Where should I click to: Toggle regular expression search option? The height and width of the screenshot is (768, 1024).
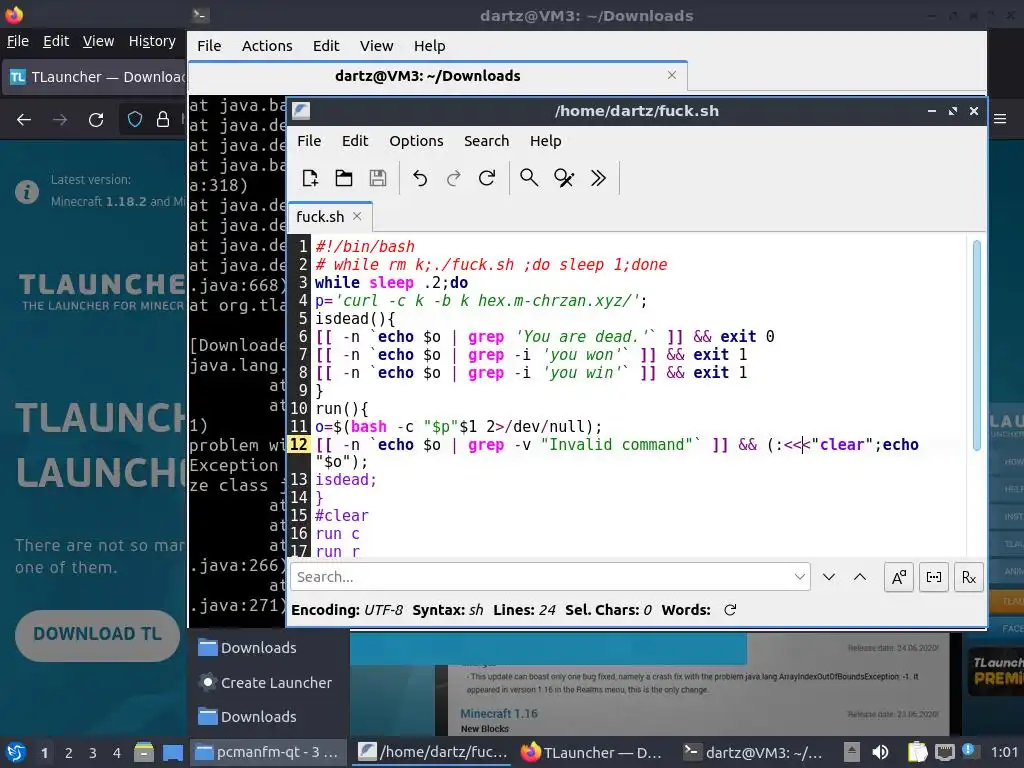click(x=968, y=577)
